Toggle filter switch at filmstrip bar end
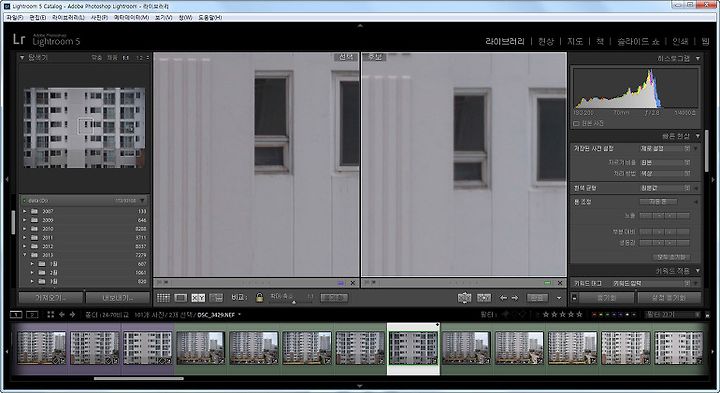The height and width of the screenshot is (393, 720). pyautogui.click(x=707, y=315)
